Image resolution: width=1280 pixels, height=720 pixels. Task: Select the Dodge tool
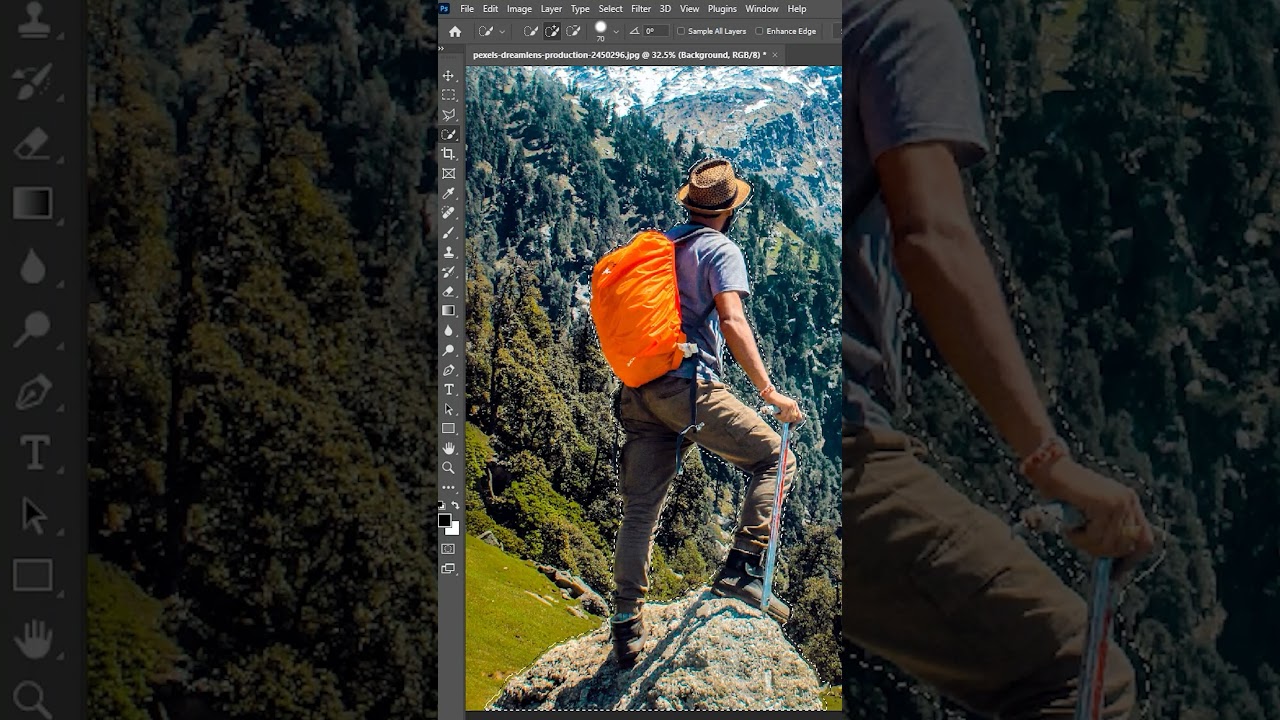(x=449, y=350)
